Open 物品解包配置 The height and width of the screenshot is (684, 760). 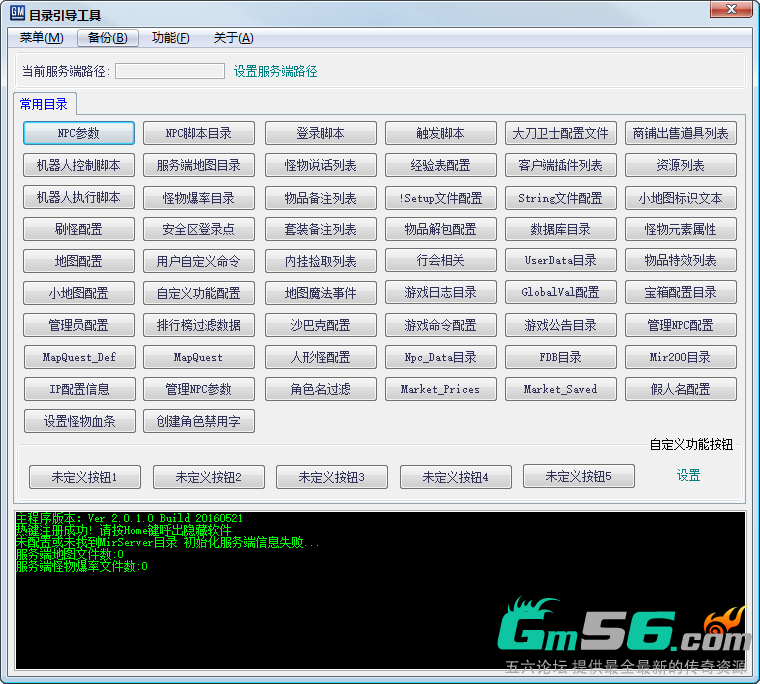point(441,229)
